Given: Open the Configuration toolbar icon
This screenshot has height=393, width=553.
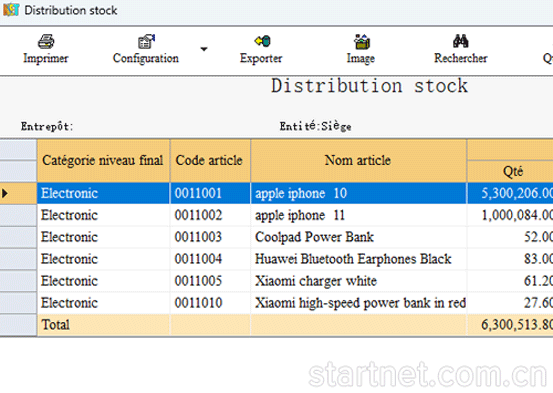Looking at the screenshot, I should coord(146,42).
